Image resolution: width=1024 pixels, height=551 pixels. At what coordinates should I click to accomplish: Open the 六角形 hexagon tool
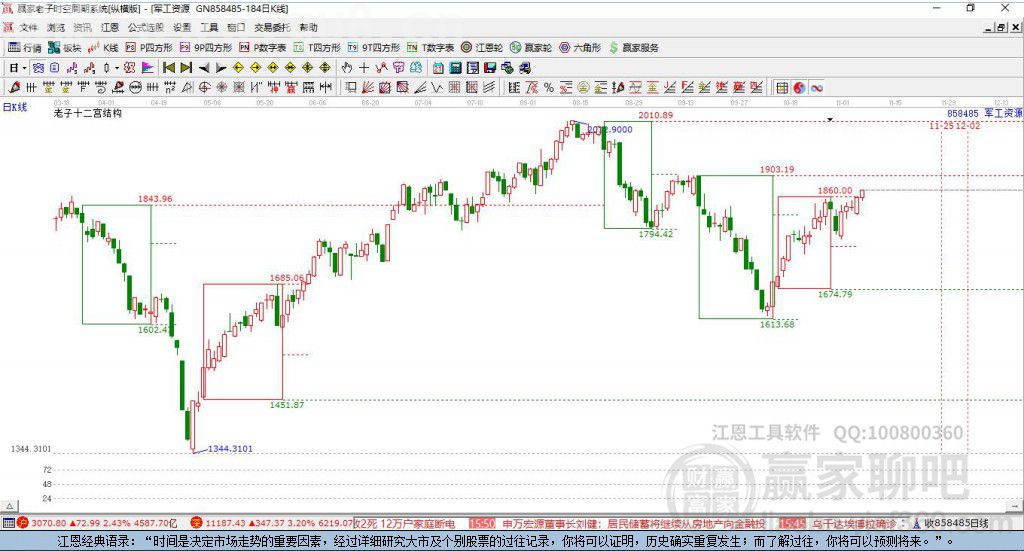(x=580, y=48)
